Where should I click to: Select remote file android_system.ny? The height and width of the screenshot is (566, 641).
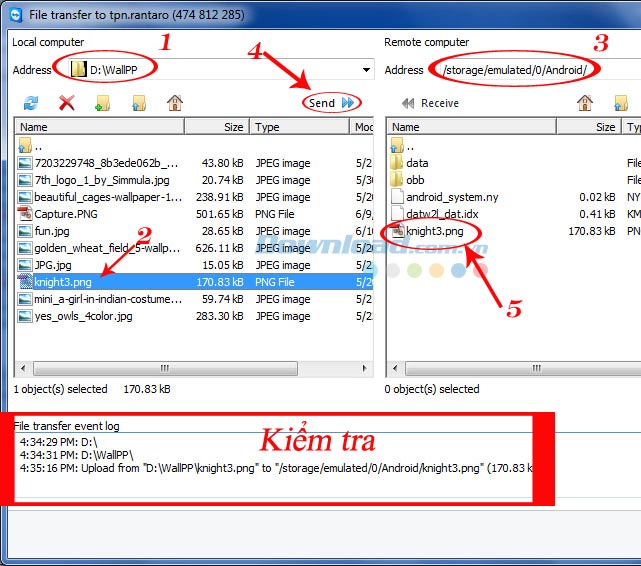(452, 197)
